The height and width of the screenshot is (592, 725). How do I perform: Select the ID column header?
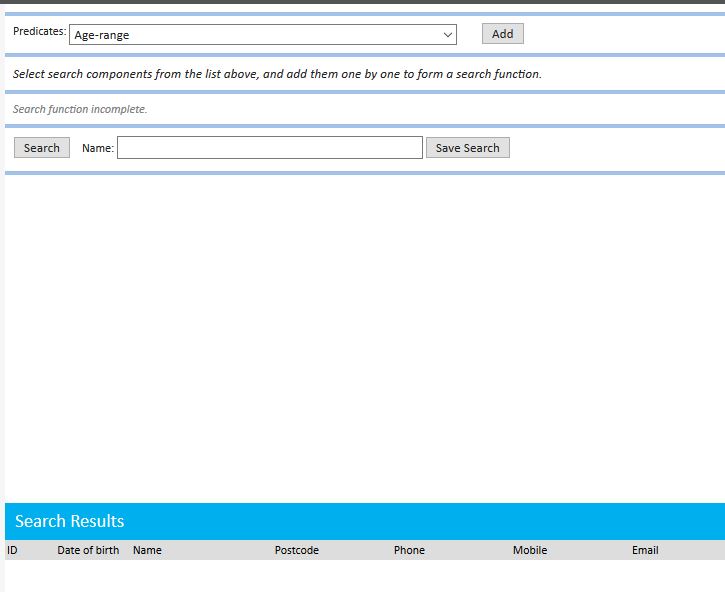(x=12, y=550)
